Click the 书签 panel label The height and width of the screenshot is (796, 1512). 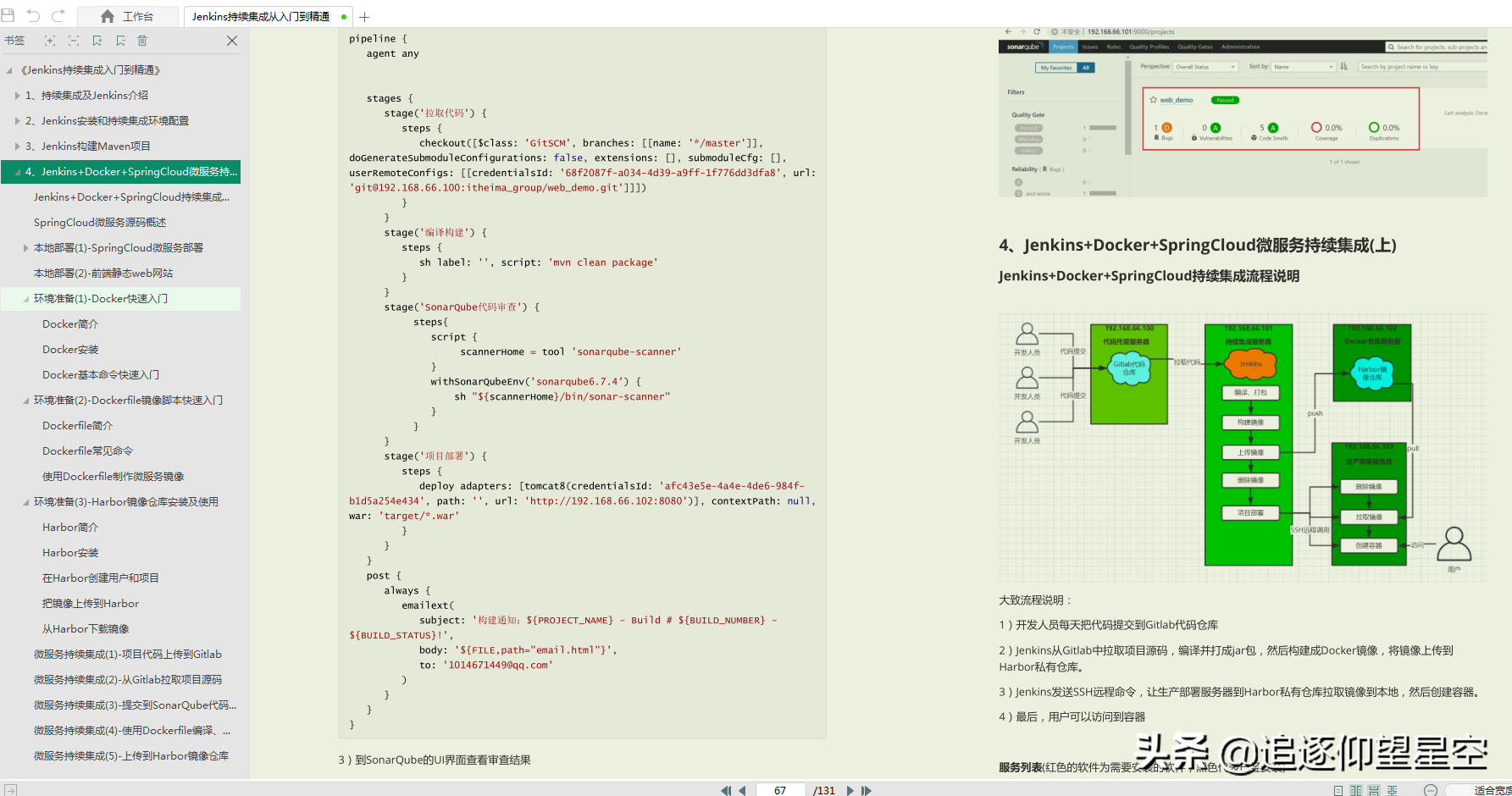pos(14,41)
